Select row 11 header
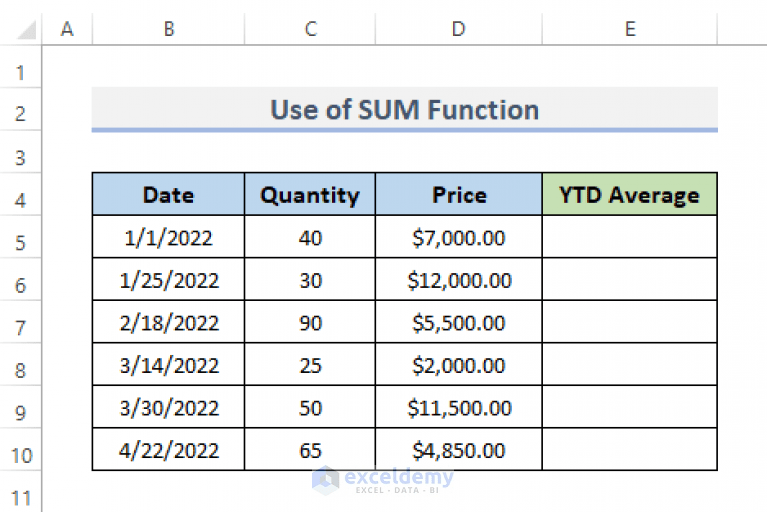767x512 pixels. 21,492
